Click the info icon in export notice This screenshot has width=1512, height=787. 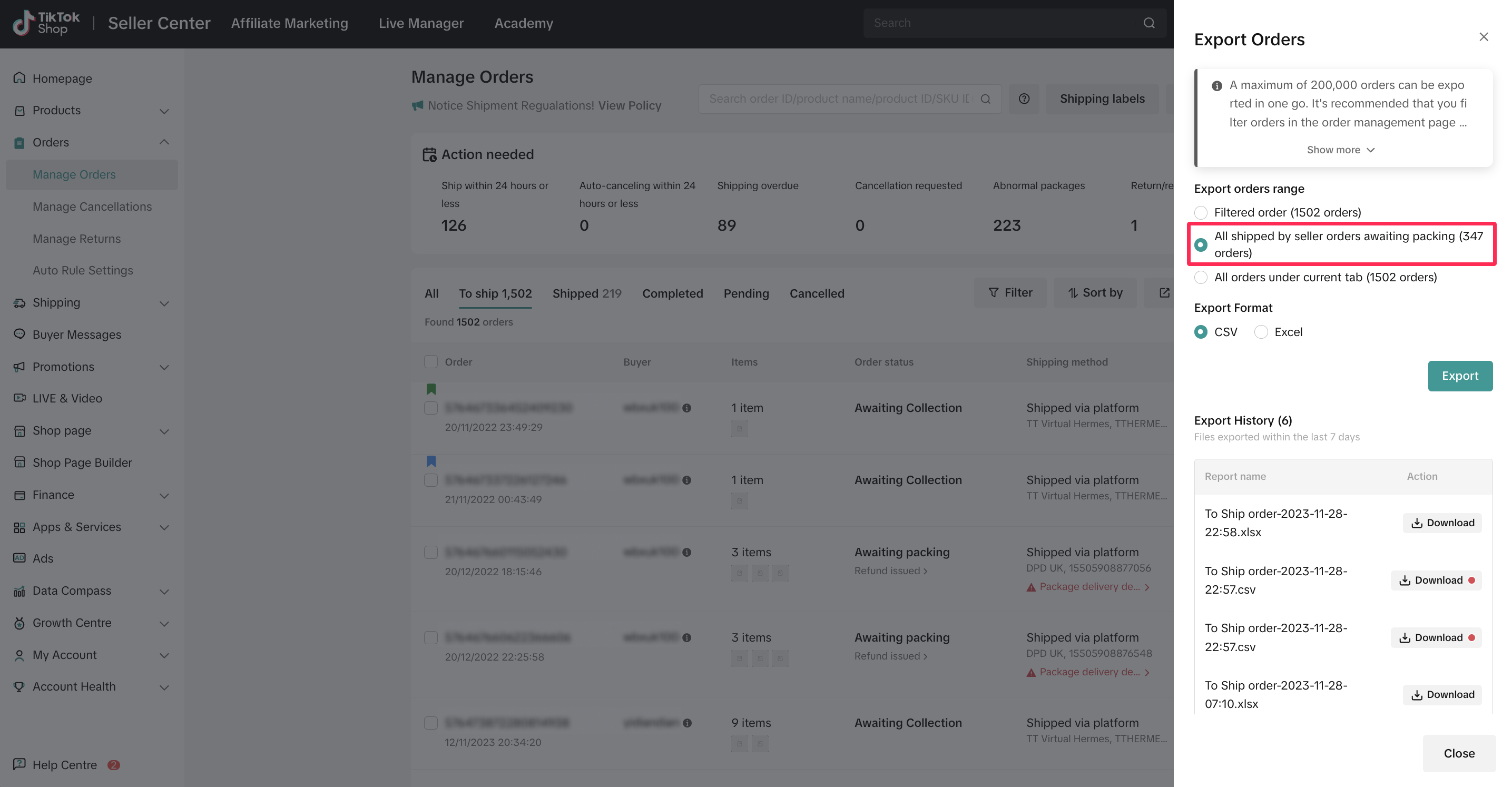tap(1217, 86)
